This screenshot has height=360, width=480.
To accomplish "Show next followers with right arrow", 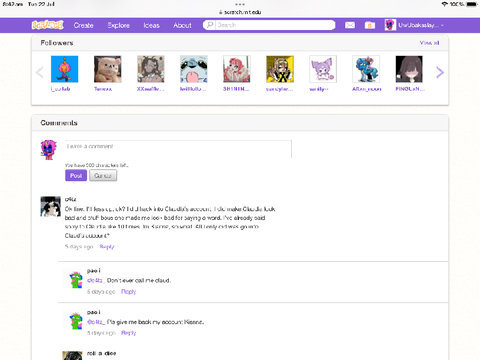I will point(440,72).
